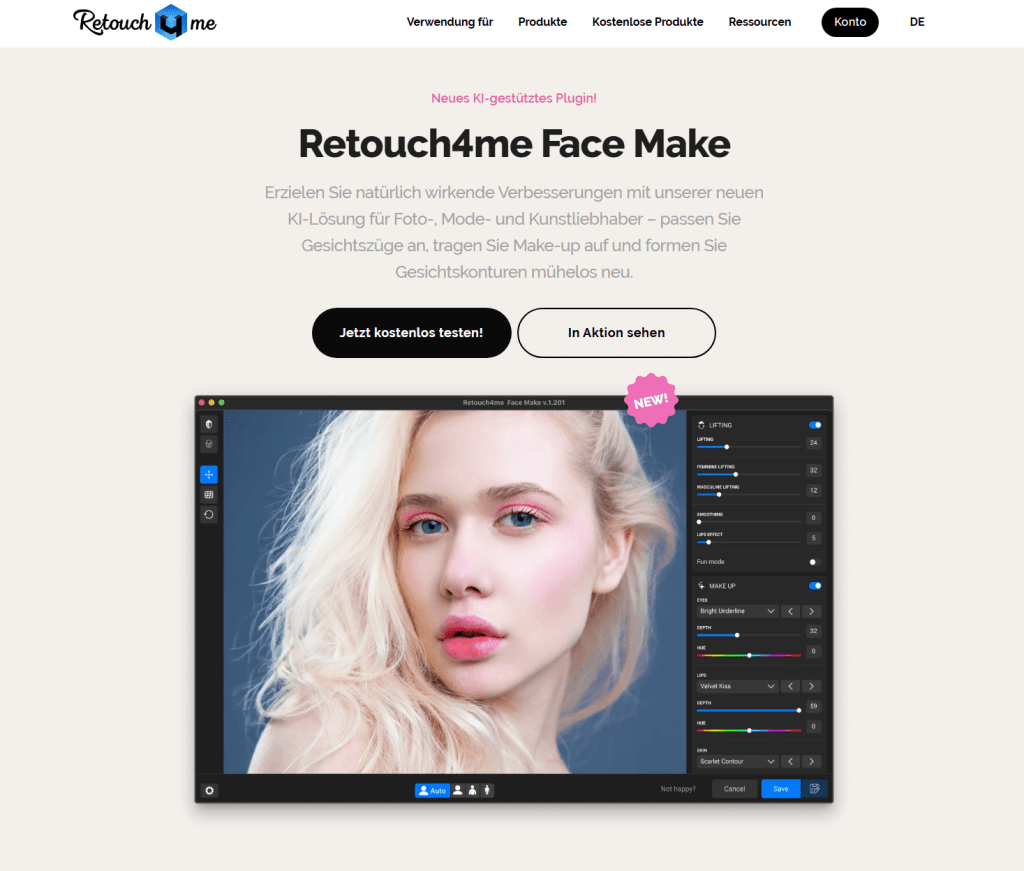
Task: Select the full-body person icon in bottom bar
Action: coord(487,790)
